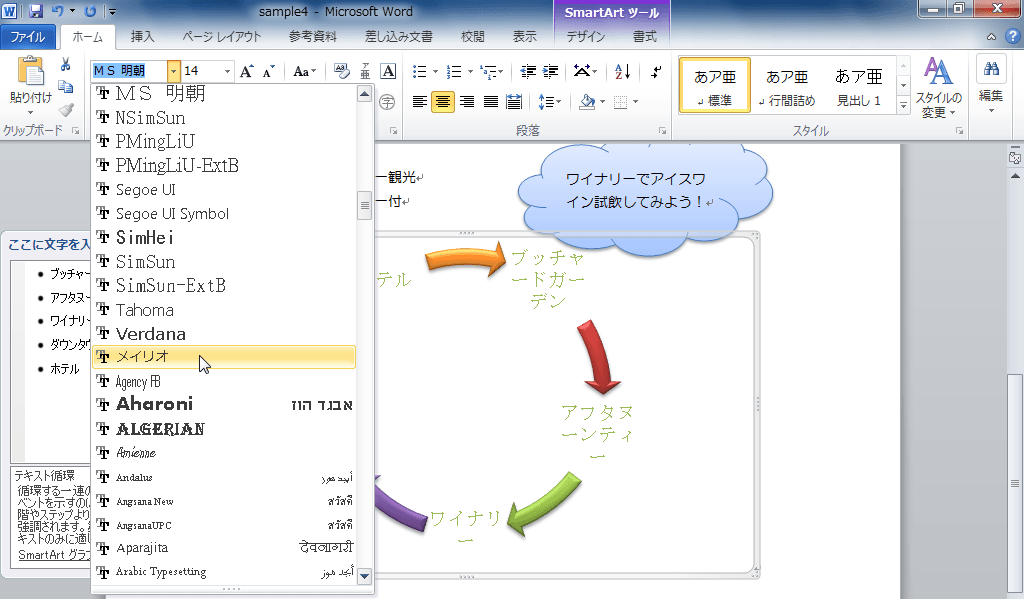1024x599 pixels.
Task: Open the Paragraph dialog launcher
Action: click(x=662, y=131)
